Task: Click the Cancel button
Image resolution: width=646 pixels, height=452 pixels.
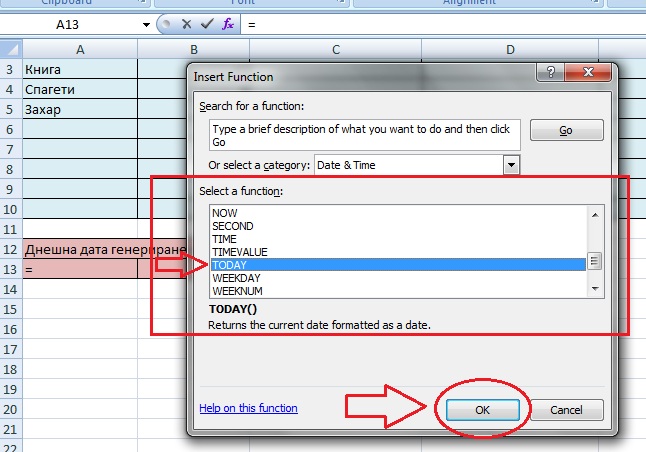Action: click(x=566, y=410)
